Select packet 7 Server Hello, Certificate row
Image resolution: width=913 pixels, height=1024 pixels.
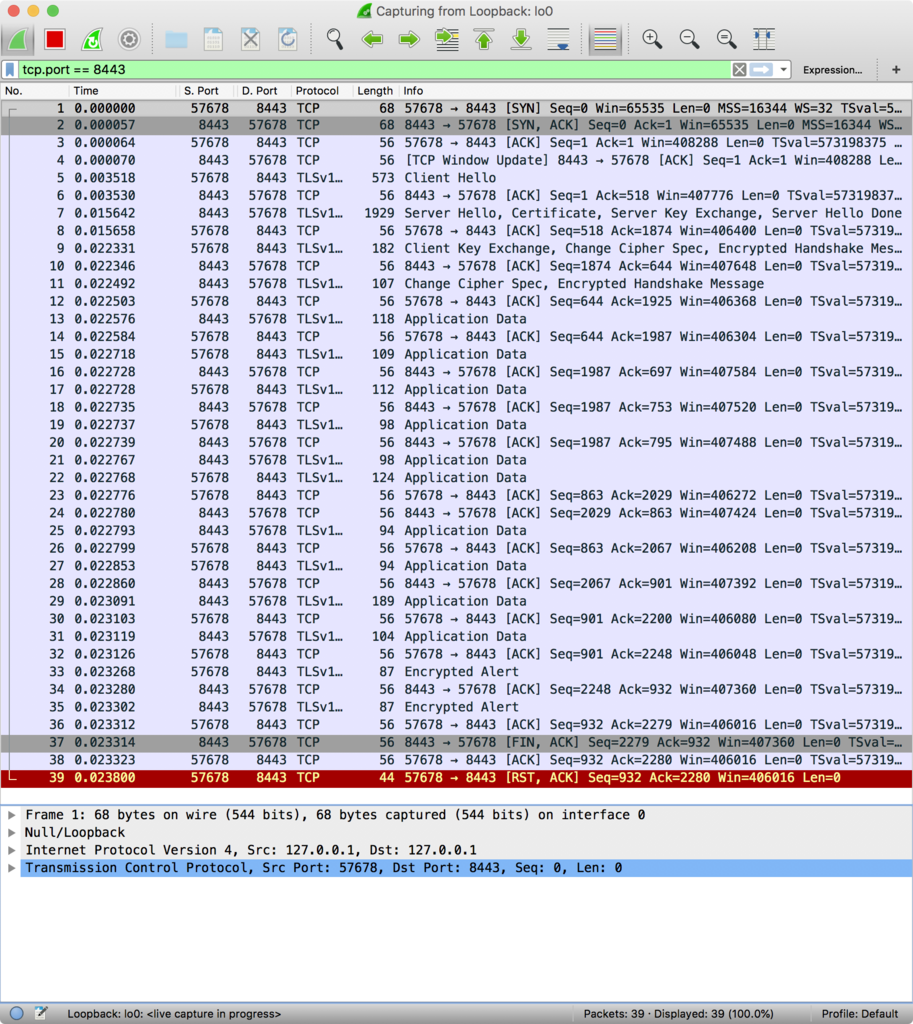456,214
